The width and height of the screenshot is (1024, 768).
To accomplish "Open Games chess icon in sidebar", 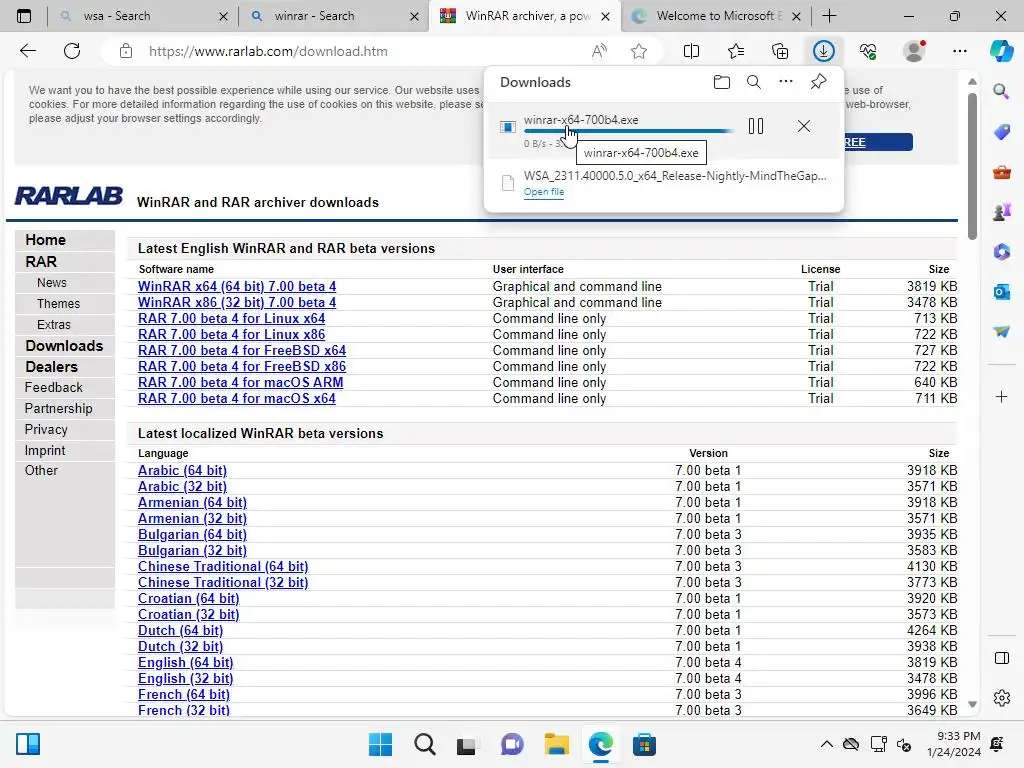I will click(x=1001, y=212).
